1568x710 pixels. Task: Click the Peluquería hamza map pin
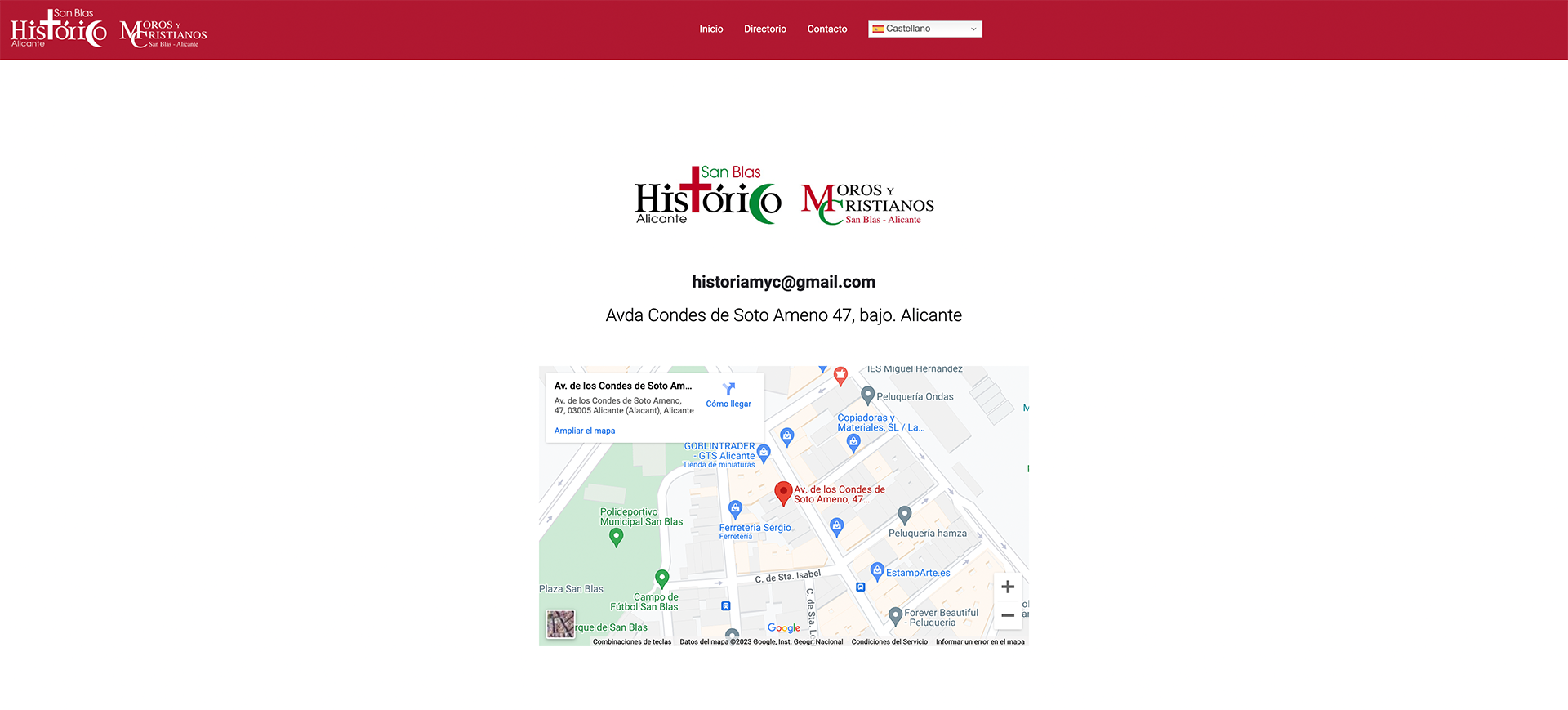point(904,514)
